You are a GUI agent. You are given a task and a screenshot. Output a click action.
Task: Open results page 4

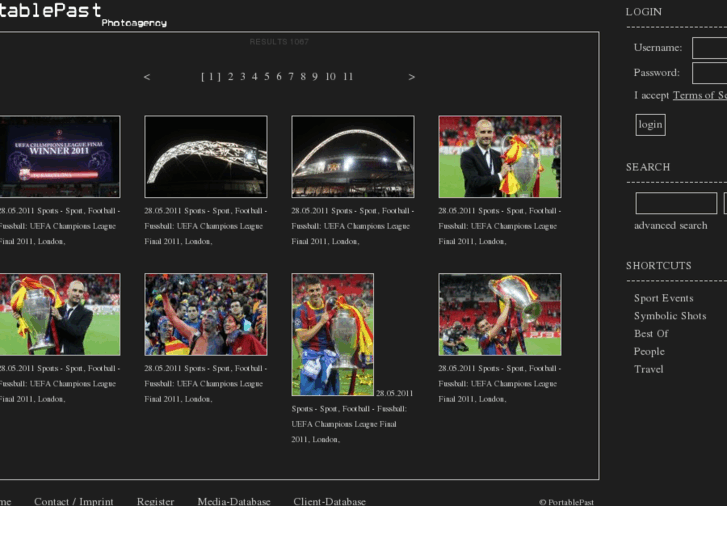click(x=255, y=77)
